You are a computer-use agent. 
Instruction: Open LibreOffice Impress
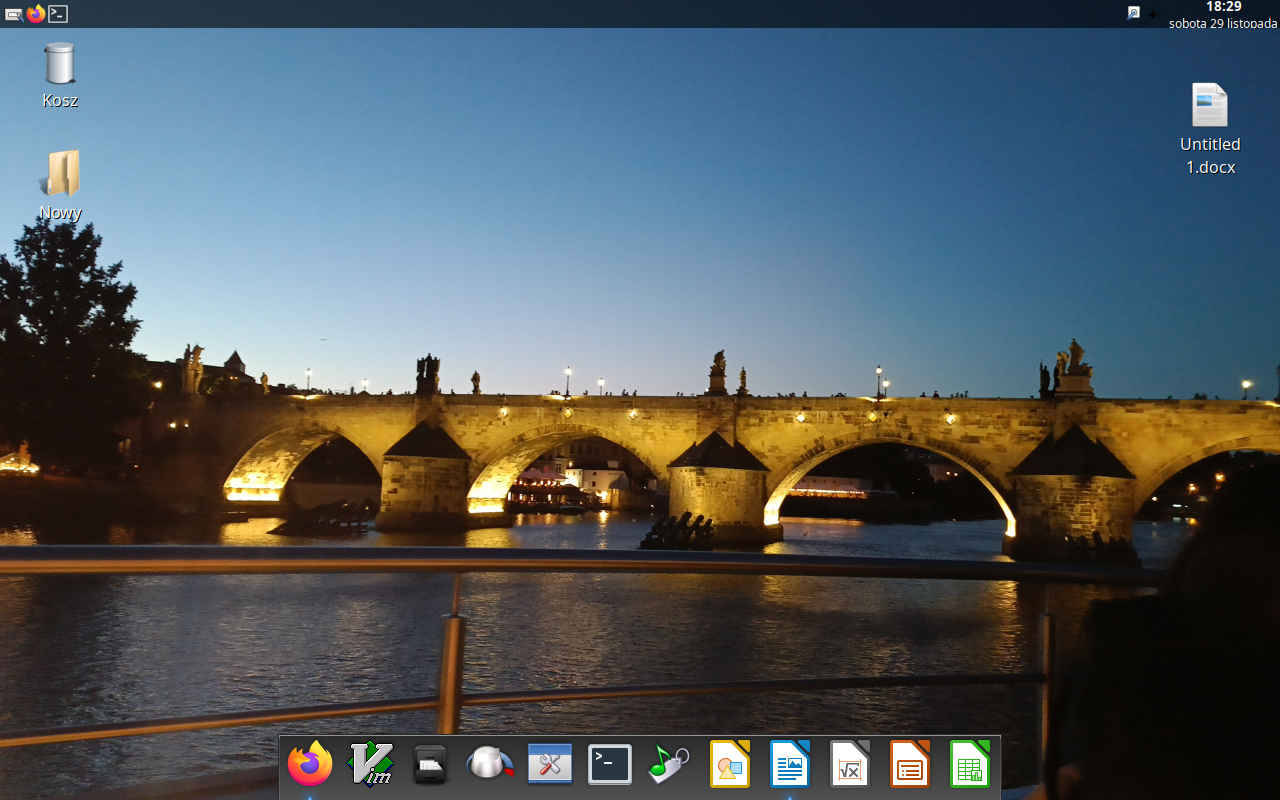[x=909, y=764]
